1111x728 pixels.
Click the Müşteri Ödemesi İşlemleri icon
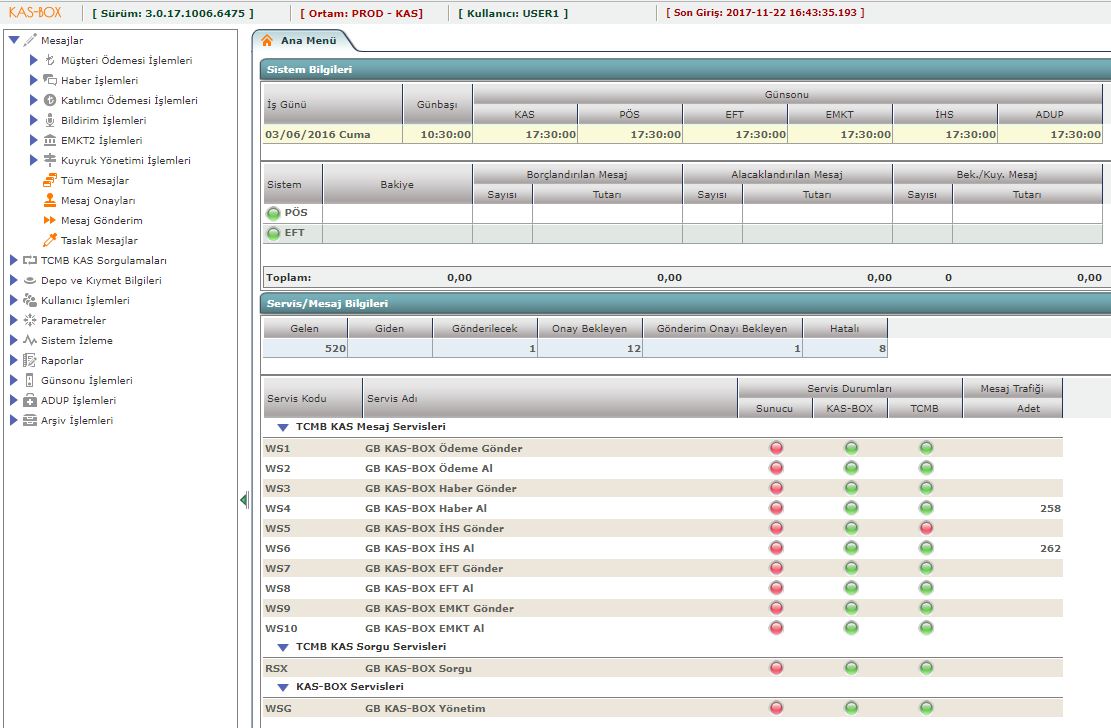(x=50, y=60)
